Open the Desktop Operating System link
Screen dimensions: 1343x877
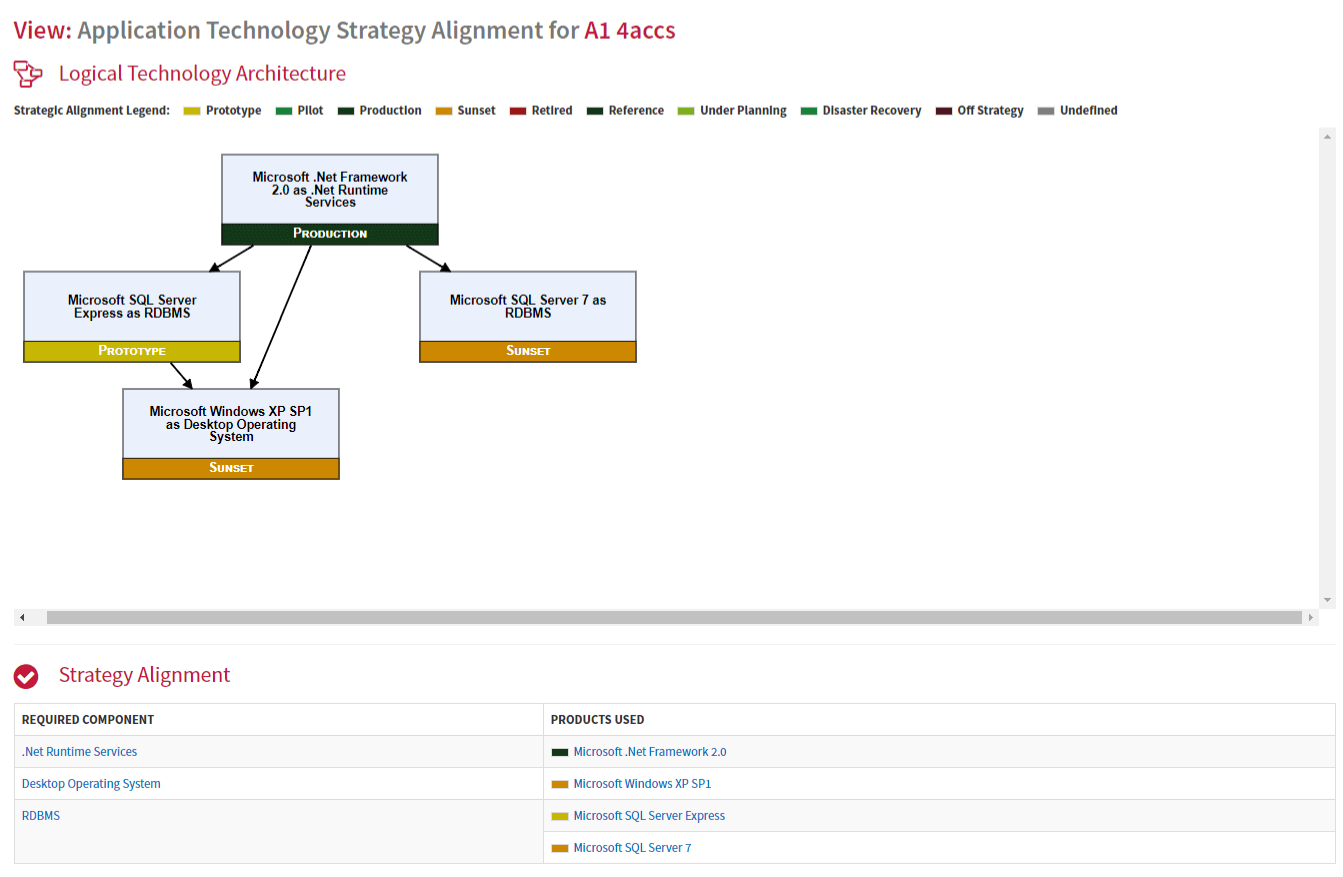click(91, 784)
